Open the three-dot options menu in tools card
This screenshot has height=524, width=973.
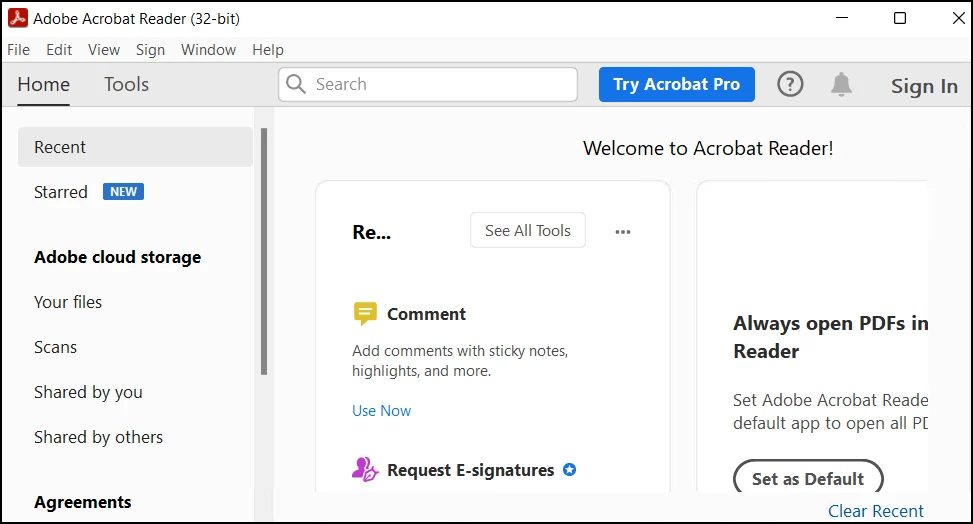[622, 232]
